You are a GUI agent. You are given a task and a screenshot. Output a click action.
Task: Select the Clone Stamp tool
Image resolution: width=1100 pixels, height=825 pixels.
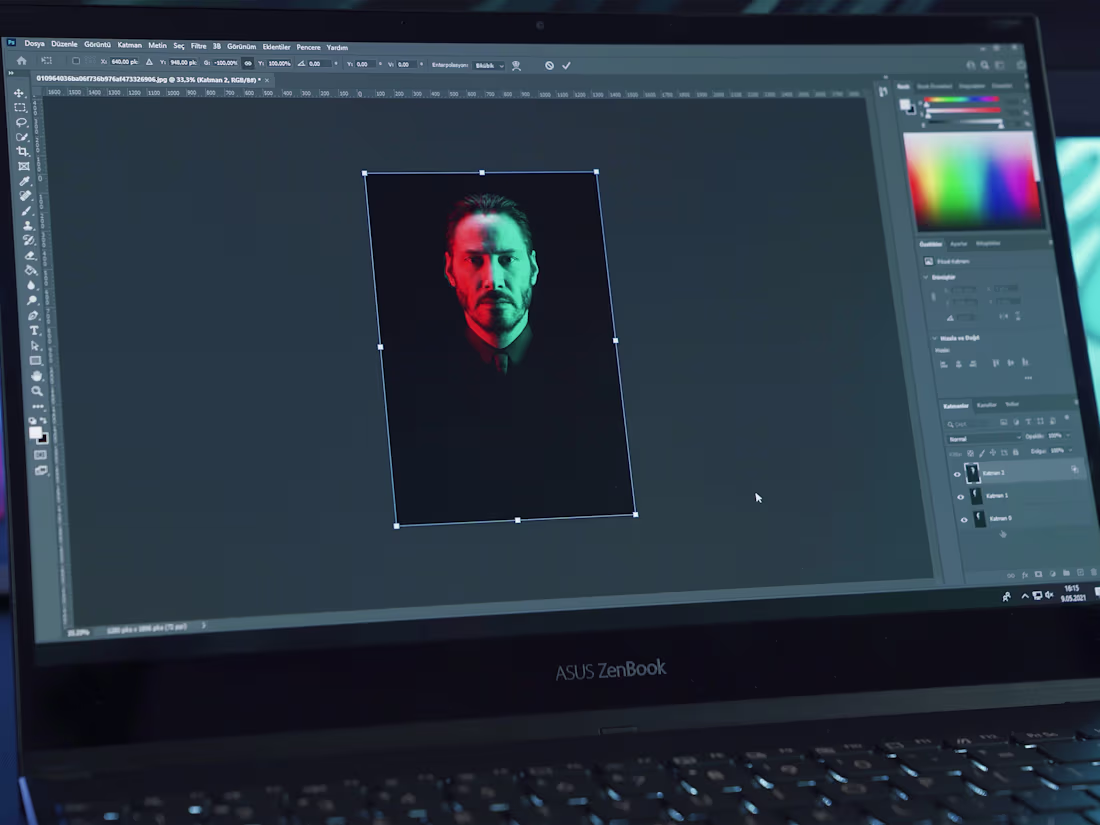27,226
